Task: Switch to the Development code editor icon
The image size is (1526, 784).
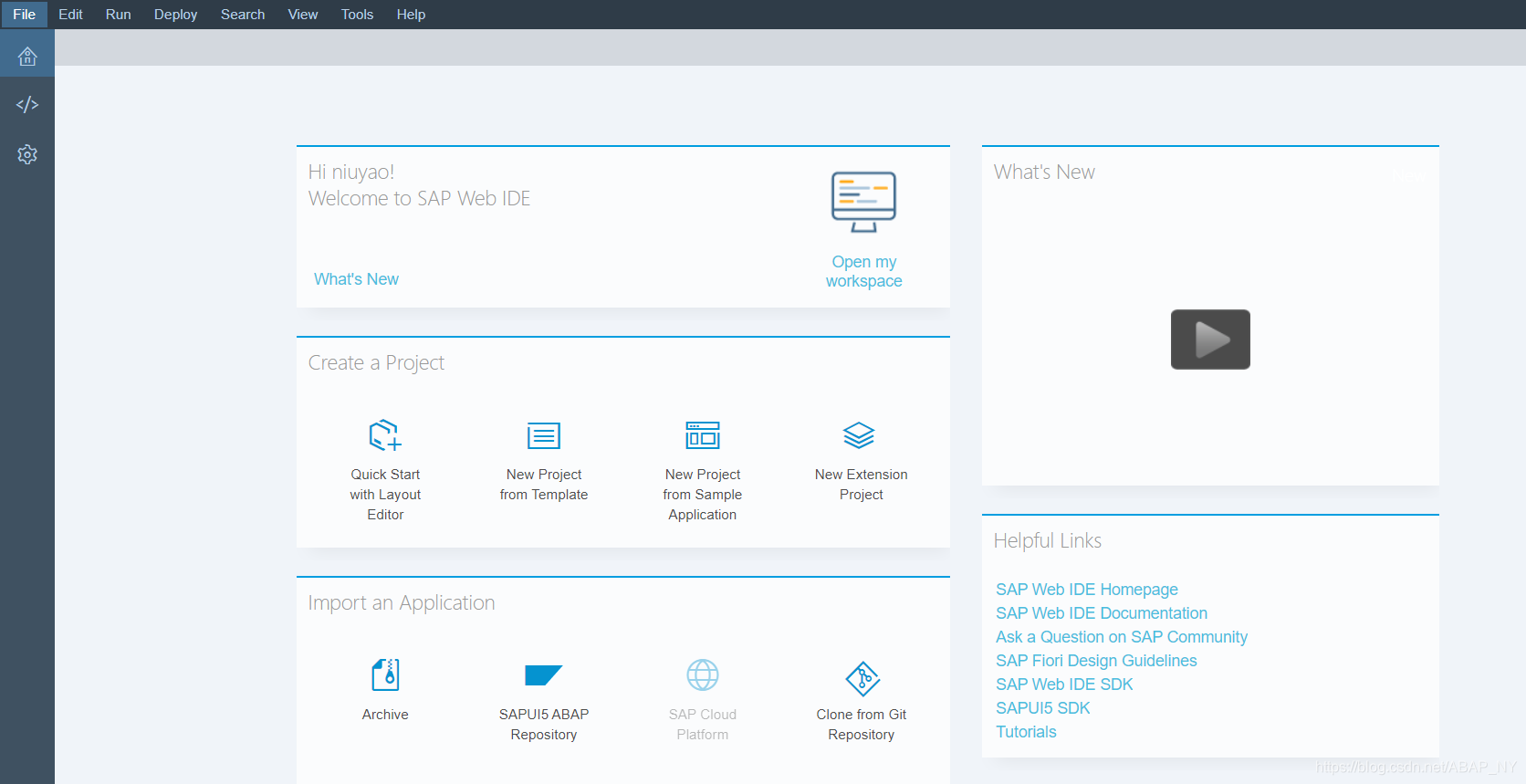Action: click(27, 104)
